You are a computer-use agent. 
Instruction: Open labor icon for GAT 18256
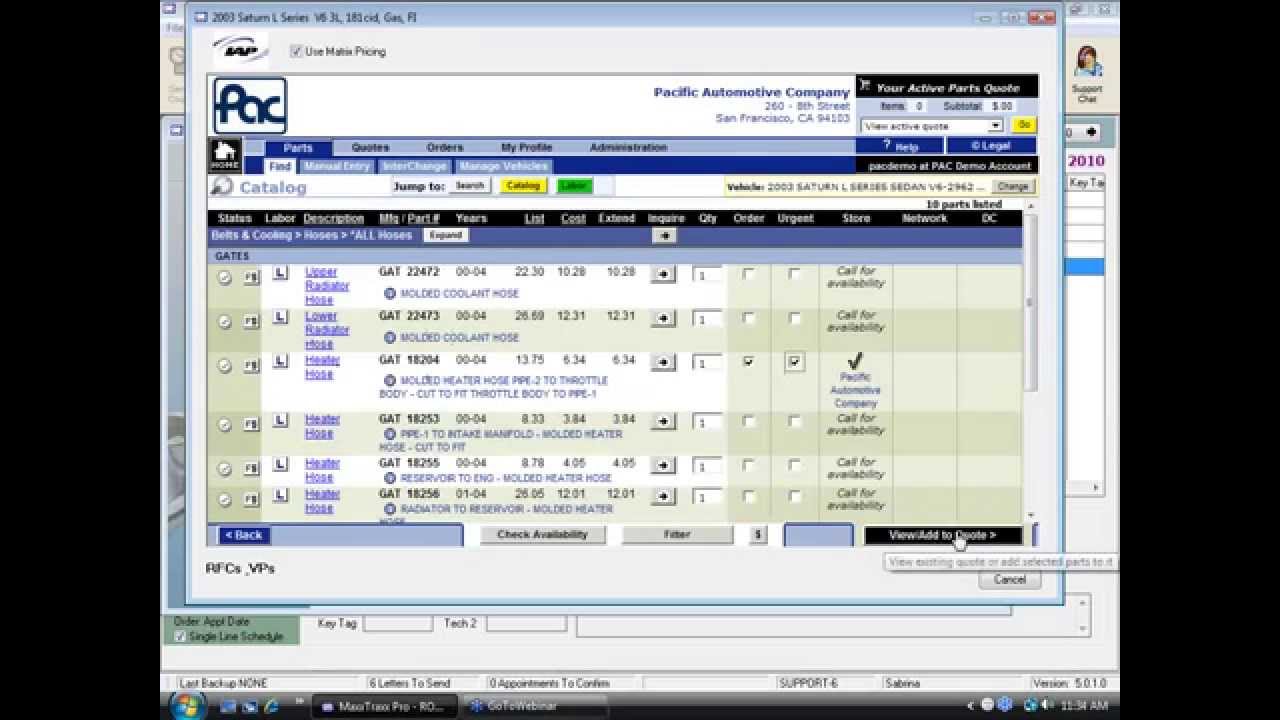(281, 495)
